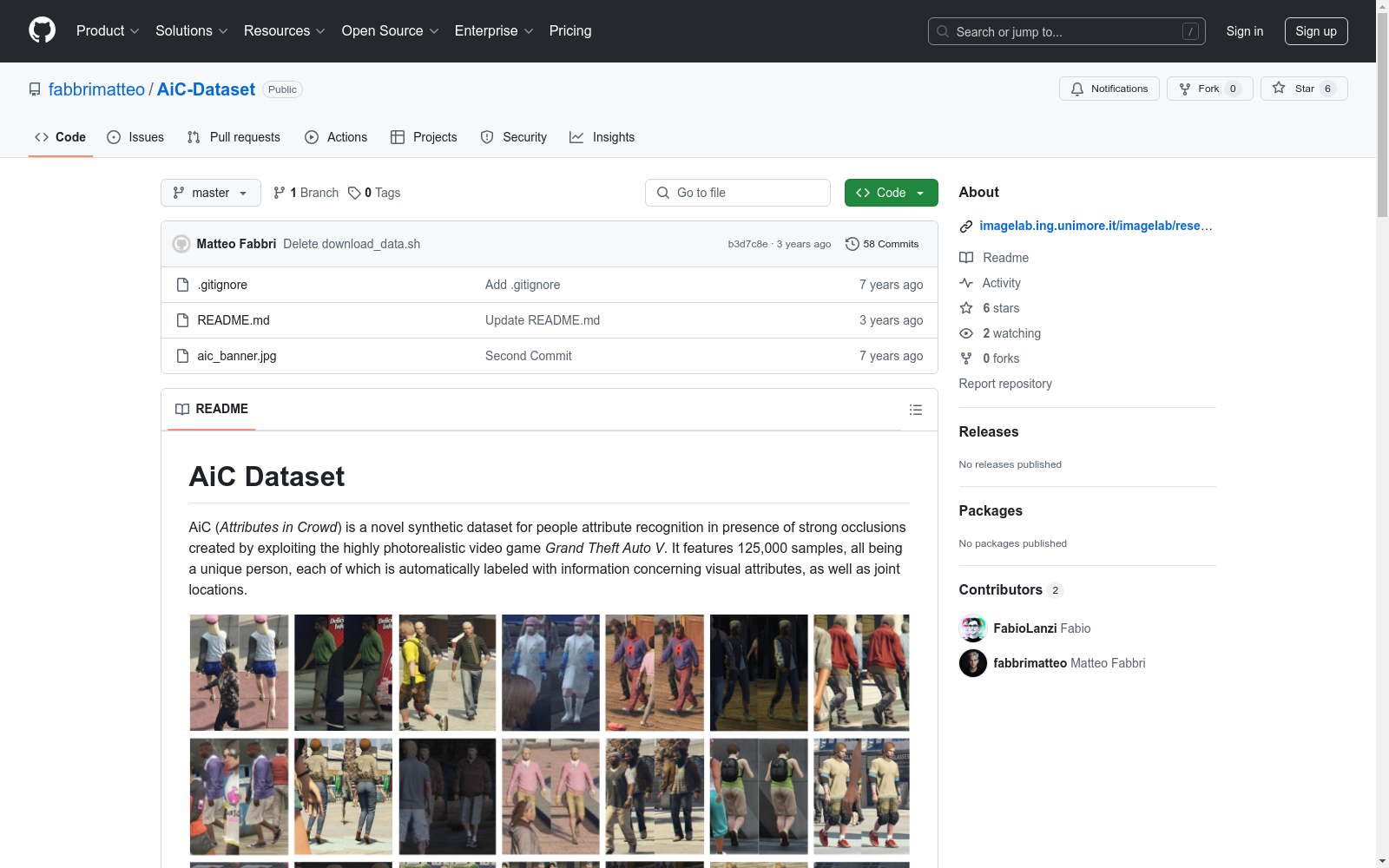View the 1 Branch list
The height and width of the screenshot is (868, 1389).
pos(306,193)
